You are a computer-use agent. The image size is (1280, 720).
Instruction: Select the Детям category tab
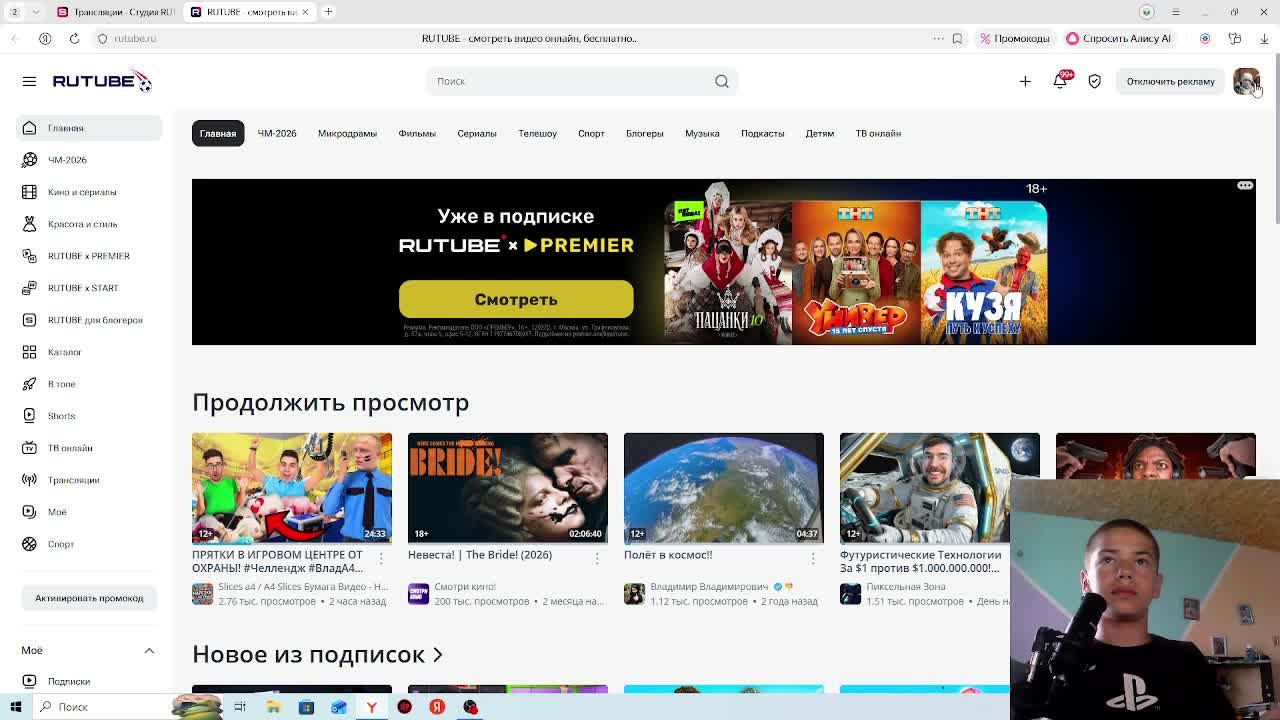coord(820,133)
